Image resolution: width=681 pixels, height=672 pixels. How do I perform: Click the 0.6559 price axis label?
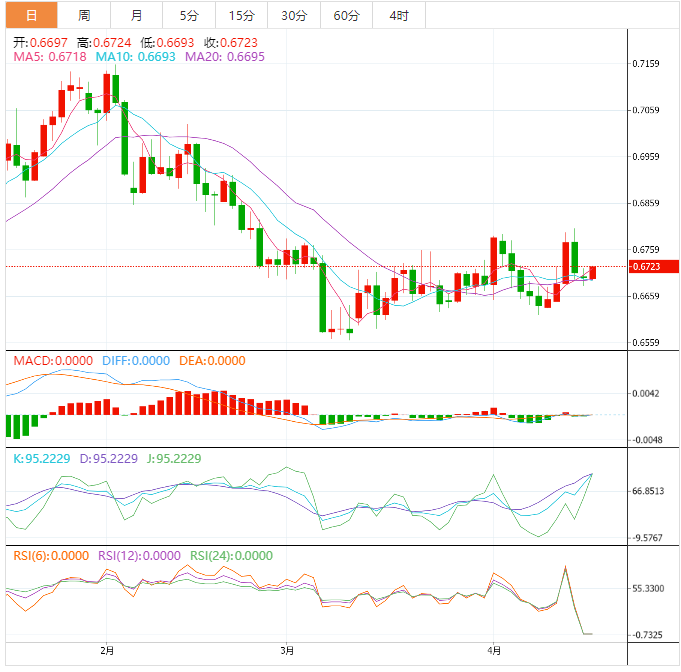click(646, 343)
